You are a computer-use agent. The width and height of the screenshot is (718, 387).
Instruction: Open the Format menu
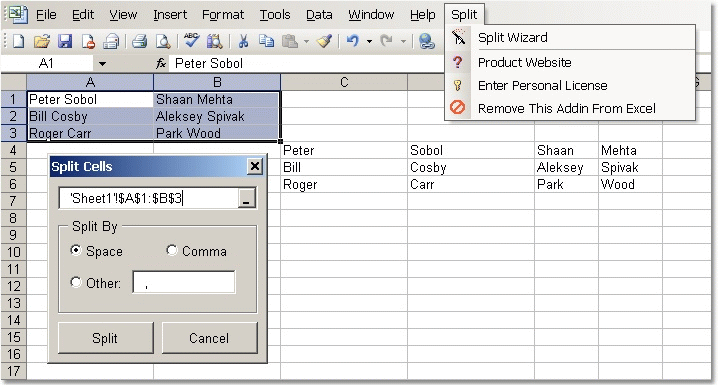tap(223, 15)
